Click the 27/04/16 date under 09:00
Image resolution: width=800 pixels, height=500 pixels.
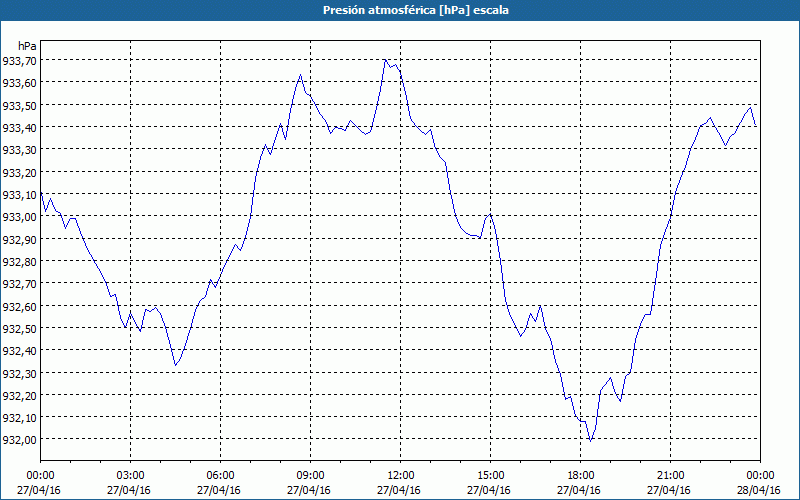click(309, 490)
